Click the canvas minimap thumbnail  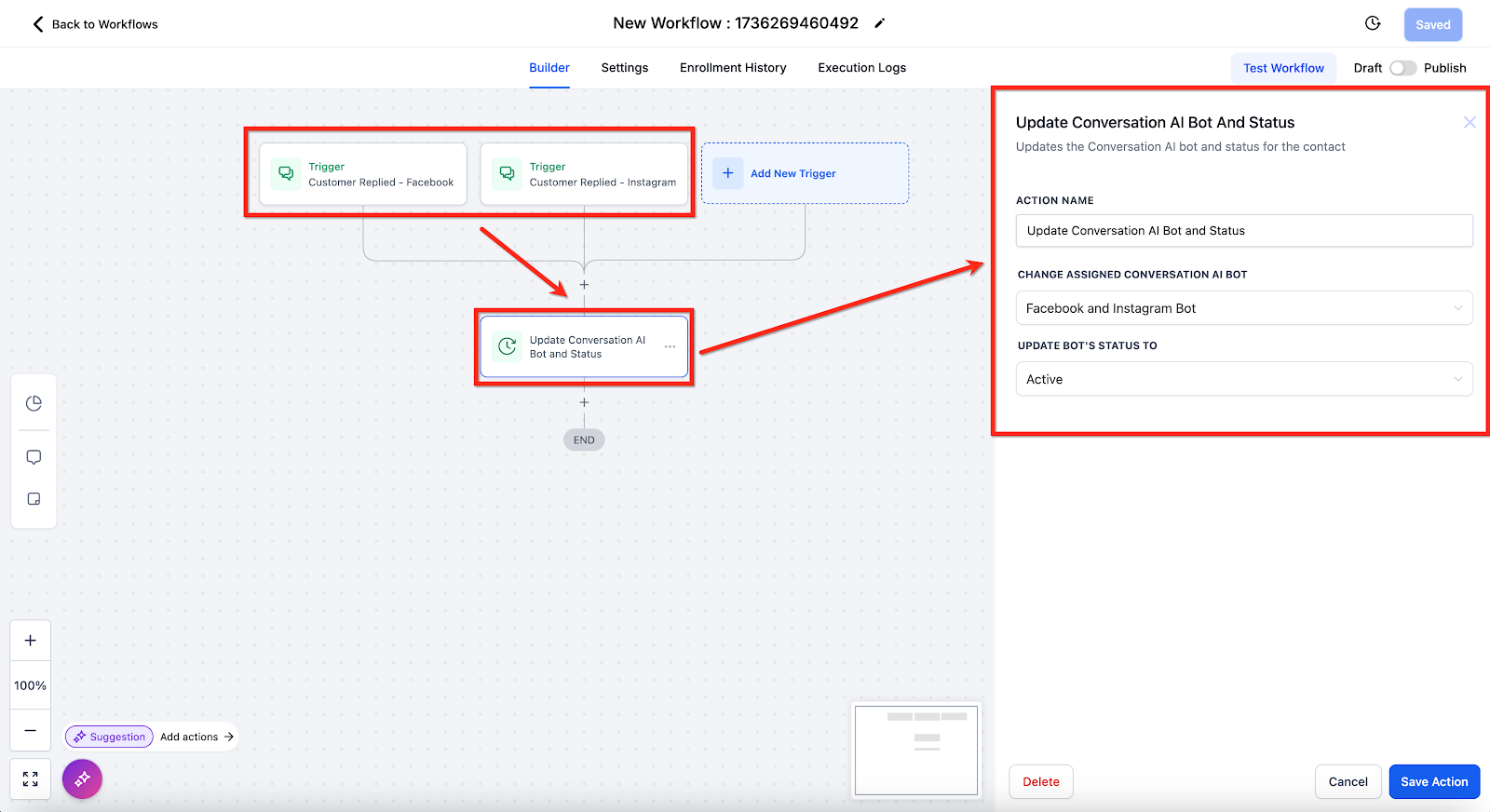coord(916,751)
